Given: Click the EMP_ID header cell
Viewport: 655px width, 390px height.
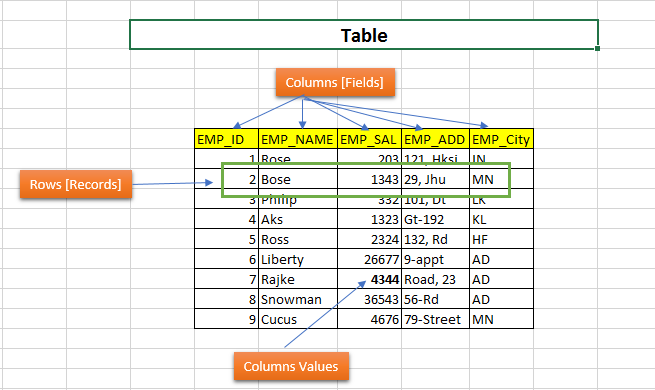Looking at the screenshot, I should coord(226,139).
